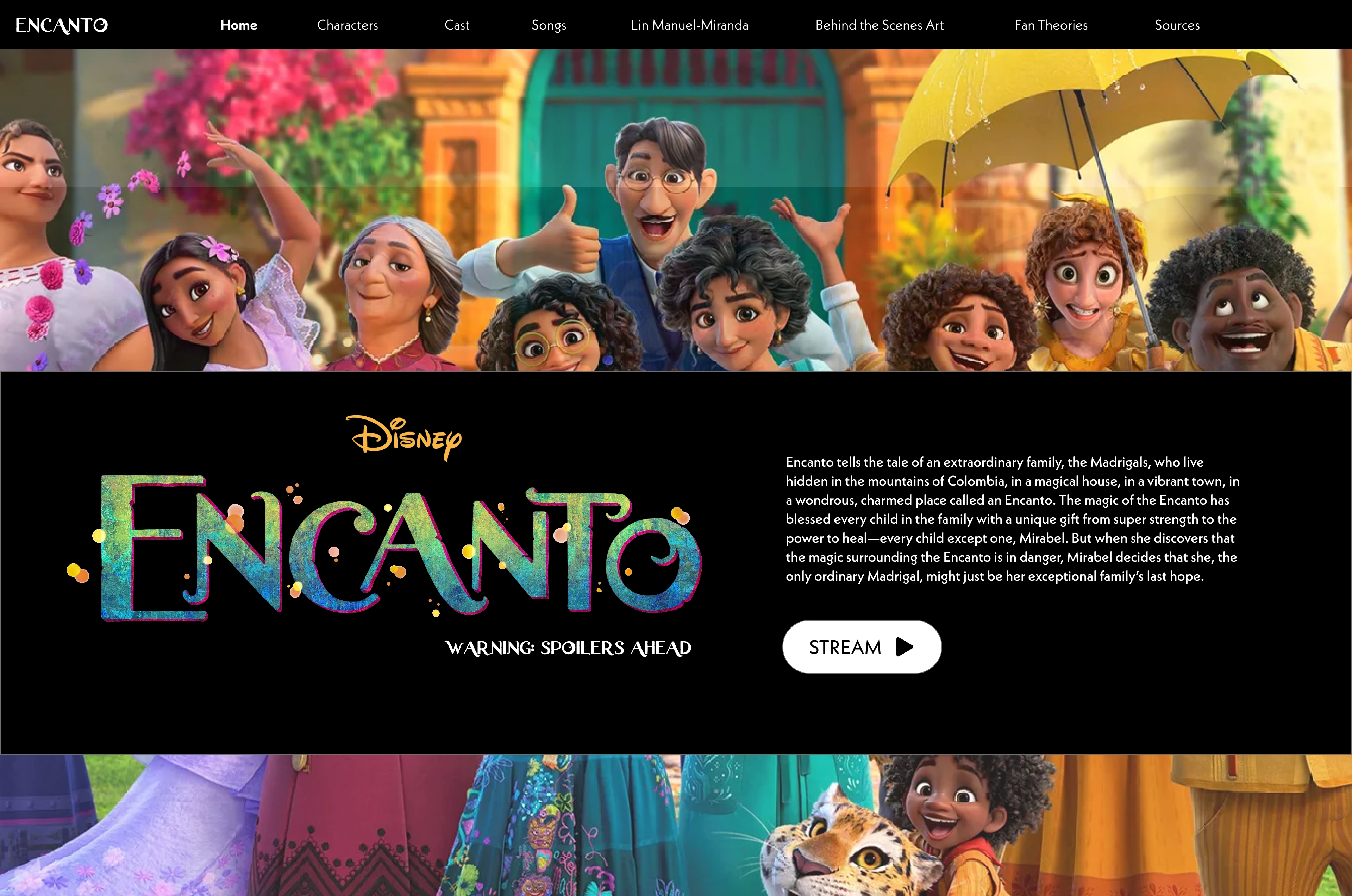Go to the Characters page
The height and width of the screenshot is (896, 1352).
(x=348, y=25)
